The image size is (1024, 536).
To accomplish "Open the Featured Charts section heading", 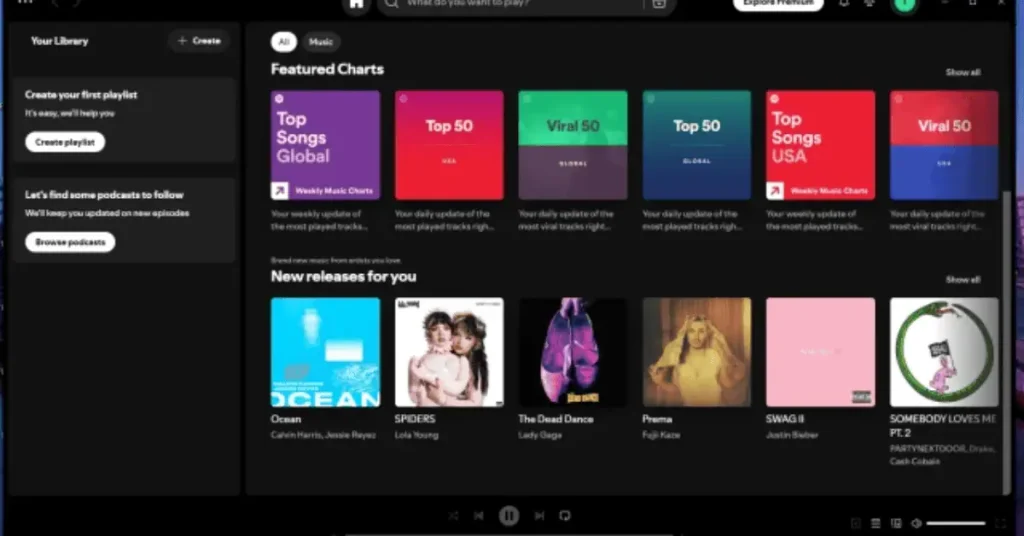I will (327, 69).
